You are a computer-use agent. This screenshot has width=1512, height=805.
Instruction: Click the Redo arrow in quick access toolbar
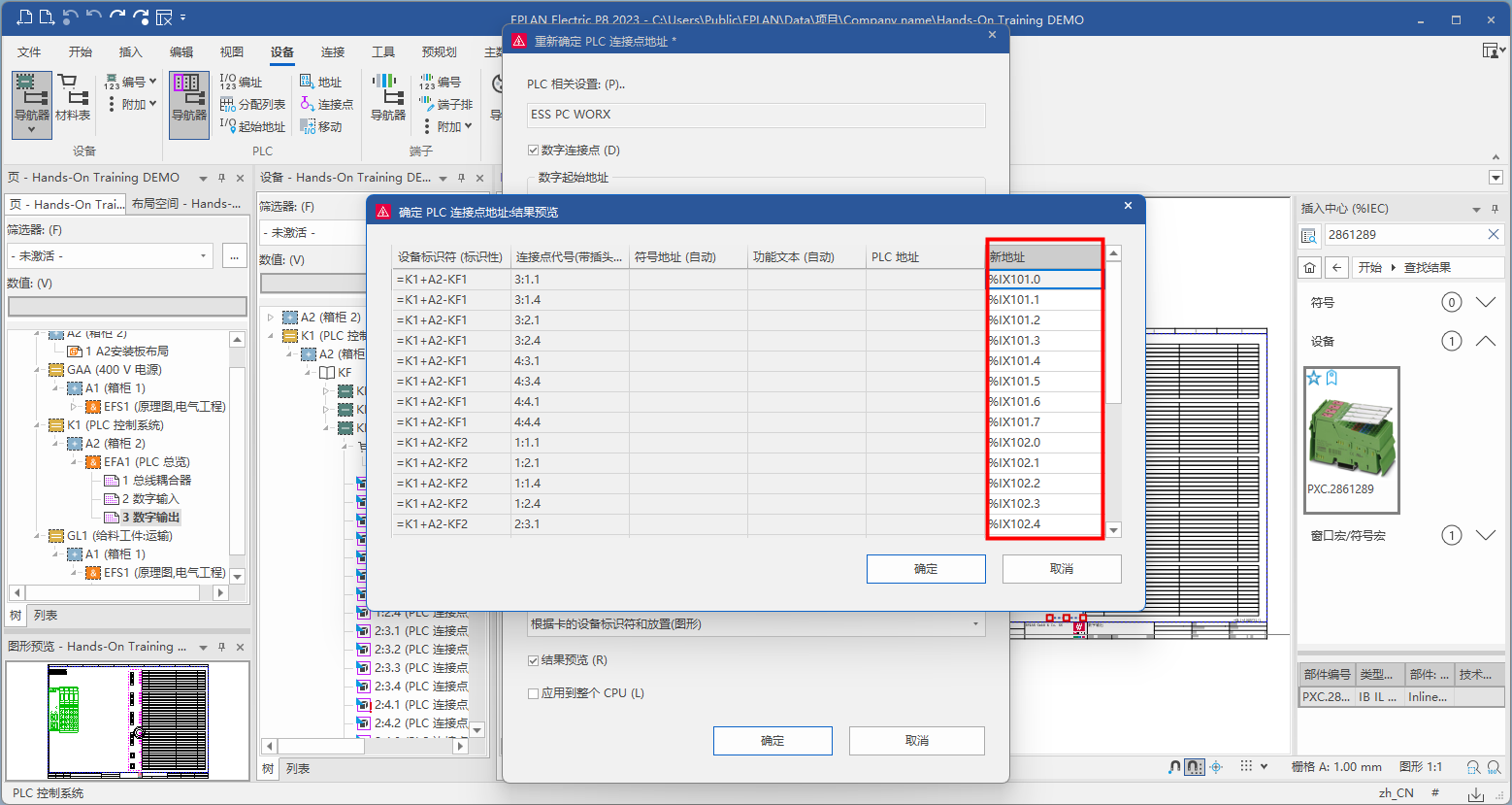[x=117, y=17]
